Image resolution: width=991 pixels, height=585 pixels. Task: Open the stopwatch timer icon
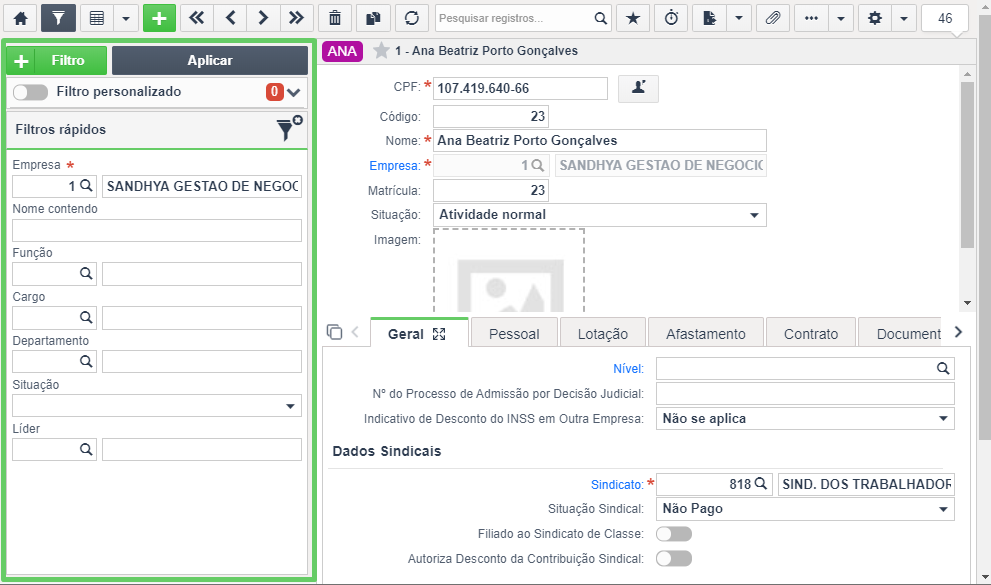[671, 18]
